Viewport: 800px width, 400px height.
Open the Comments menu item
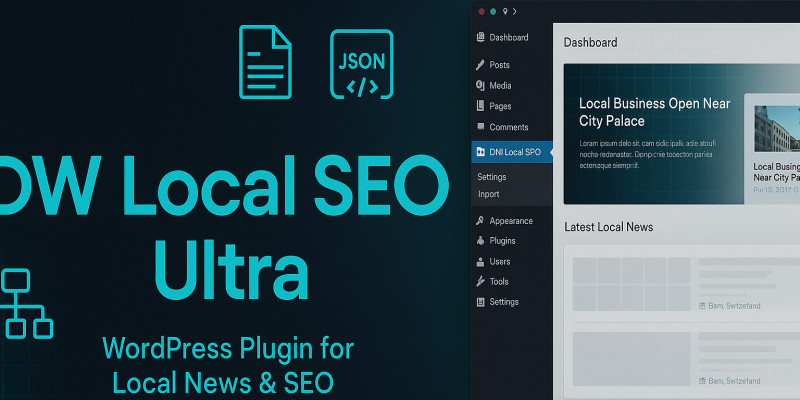click(x=509, y=127)
